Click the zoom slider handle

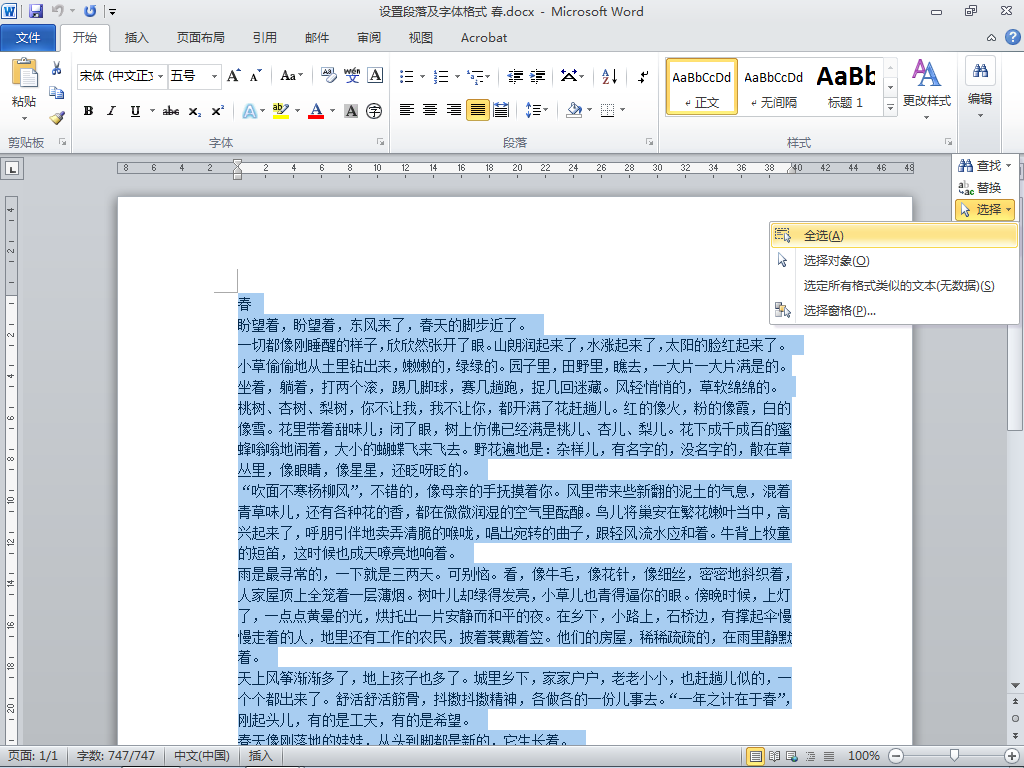tap(954, 756)
